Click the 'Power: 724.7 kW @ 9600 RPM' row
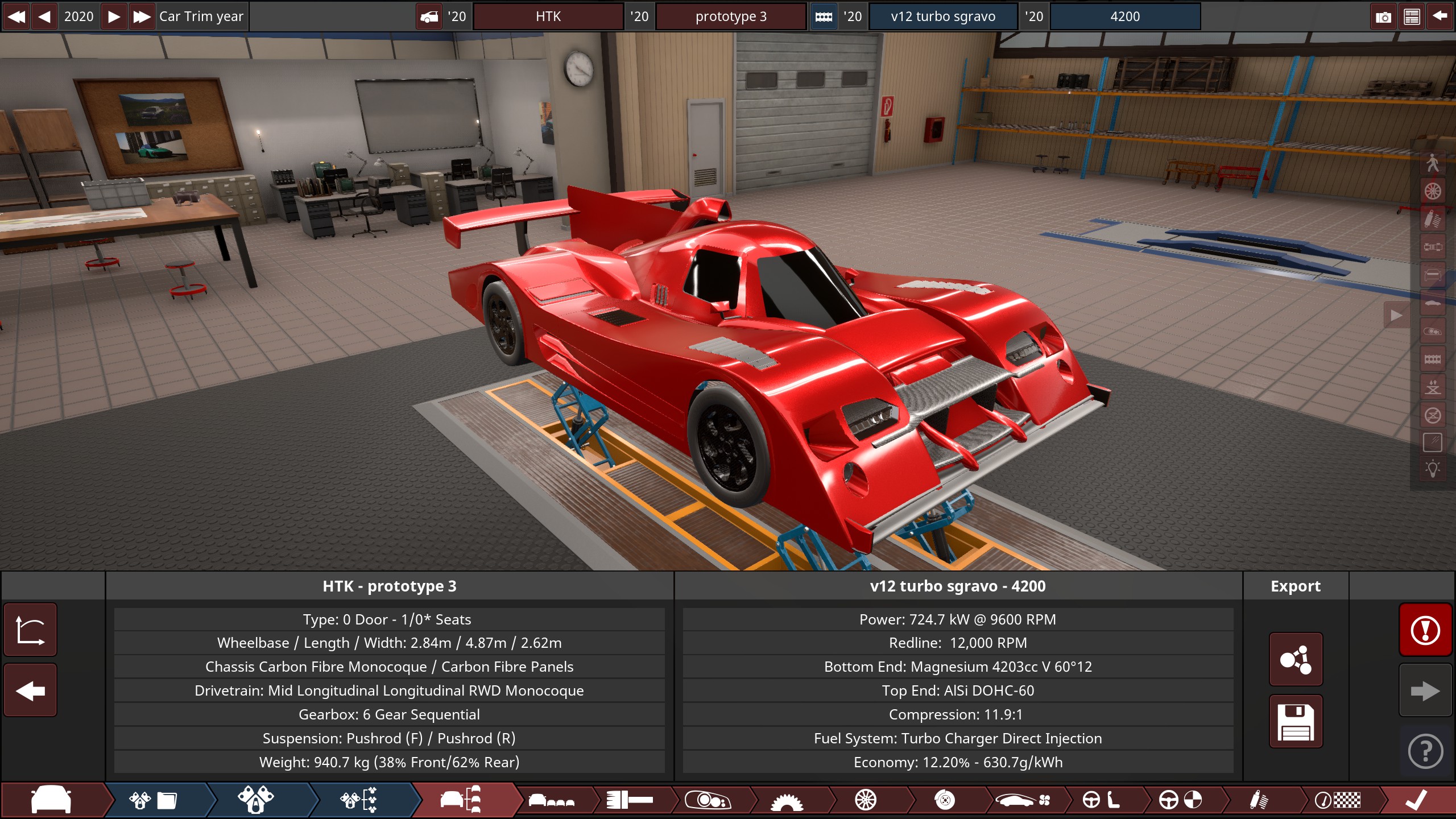 958,619
